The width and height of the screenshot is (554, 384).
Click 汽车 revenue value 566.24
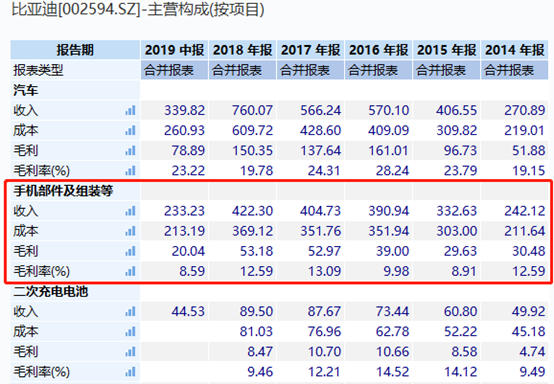click(320, 111)
